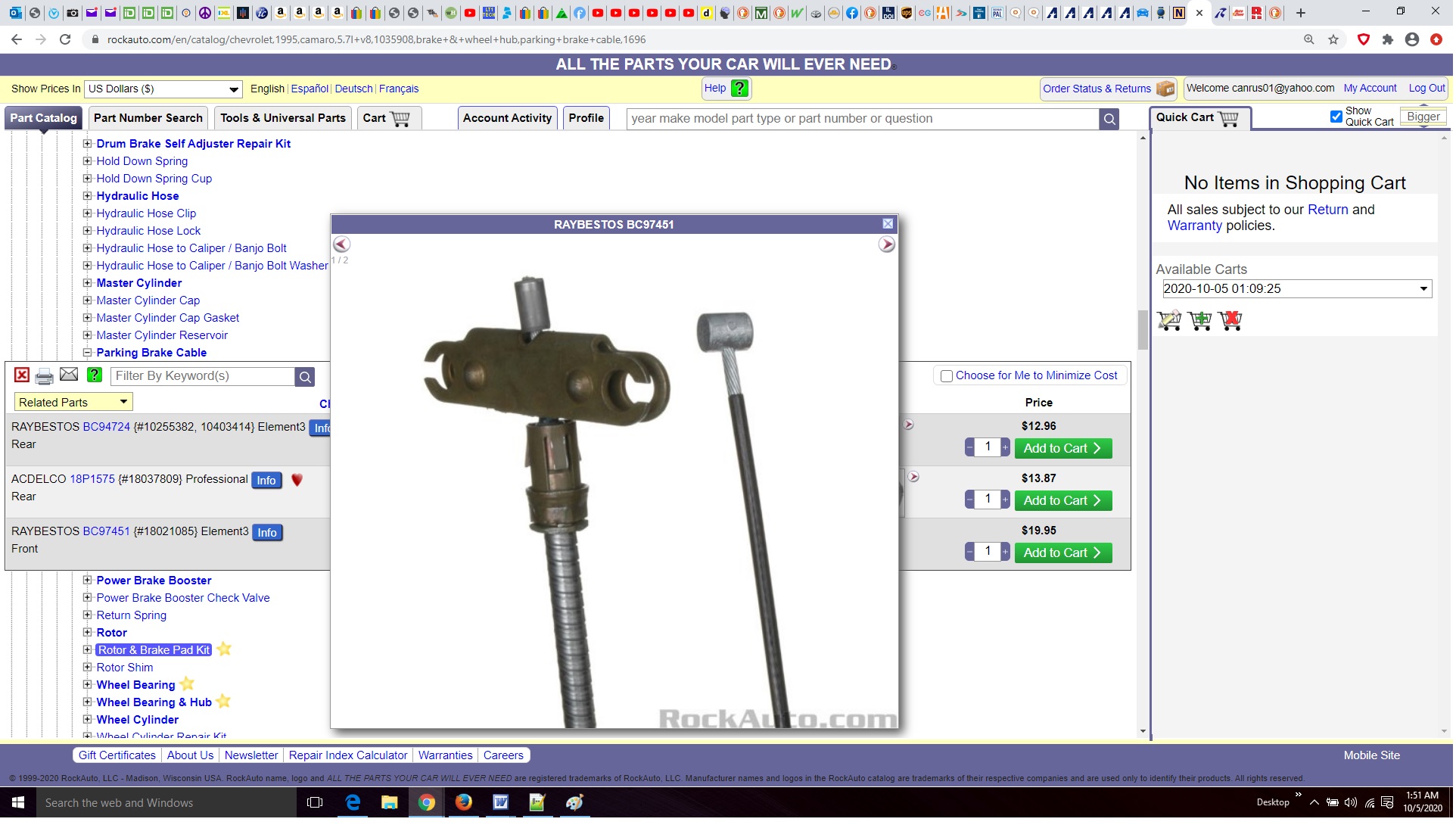This screenshot has height=825, width=1456.
Task: Open Windows Start menu
Action: (18, 804)
